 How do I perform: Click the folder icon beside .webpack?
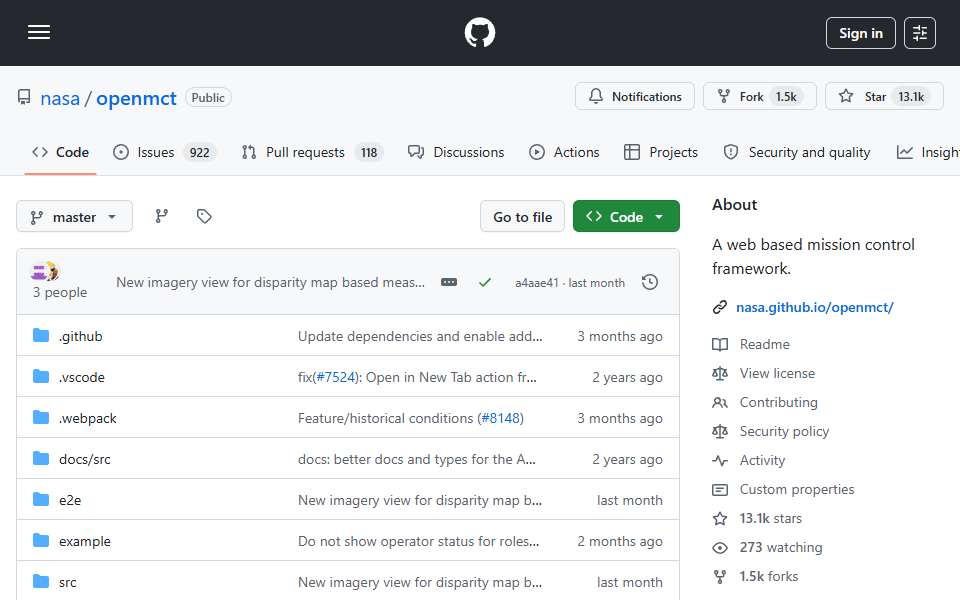[41, 418]
